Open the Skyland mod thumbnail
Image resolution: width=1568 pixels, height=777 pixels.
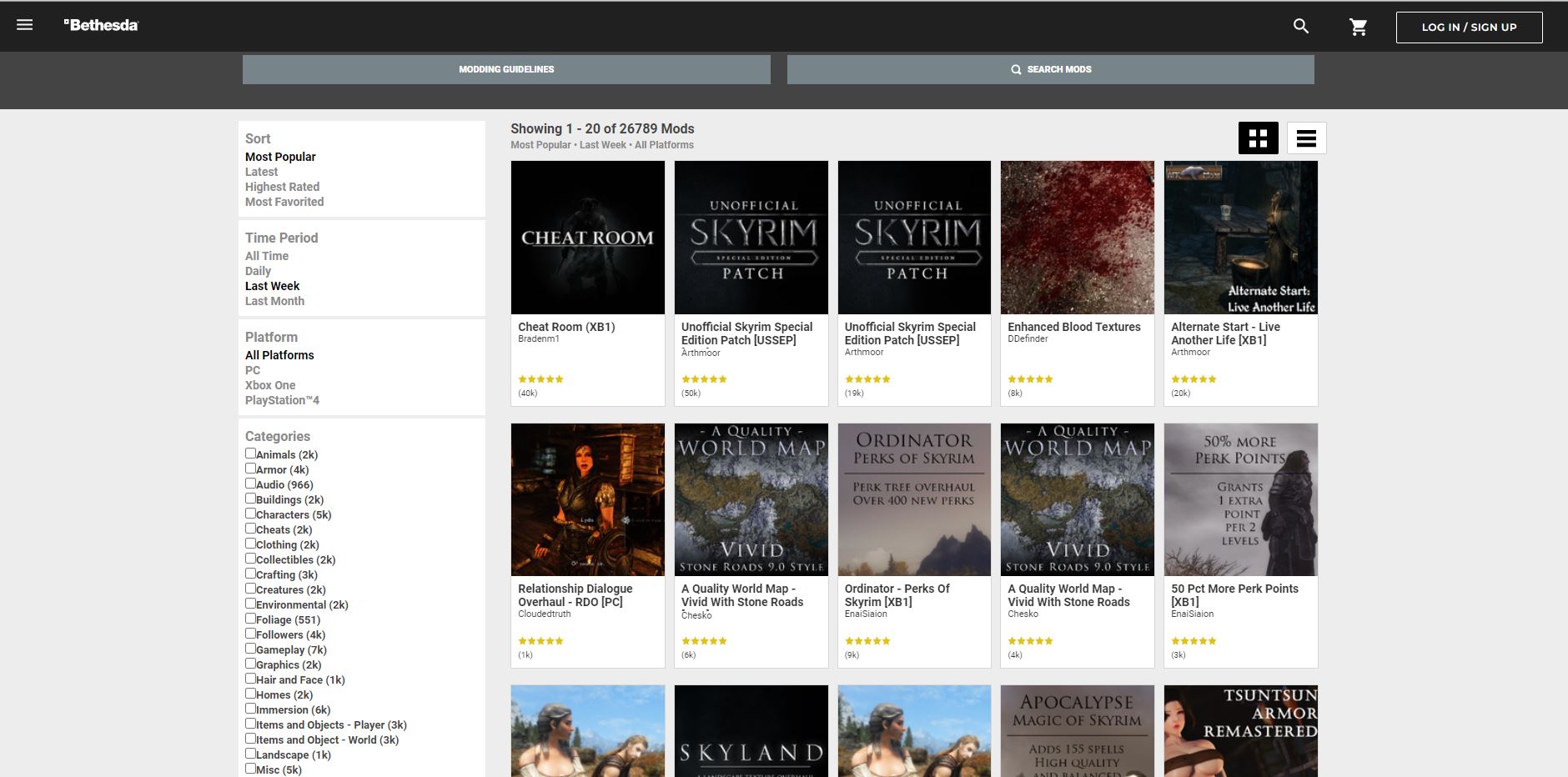tap(751, 731)
